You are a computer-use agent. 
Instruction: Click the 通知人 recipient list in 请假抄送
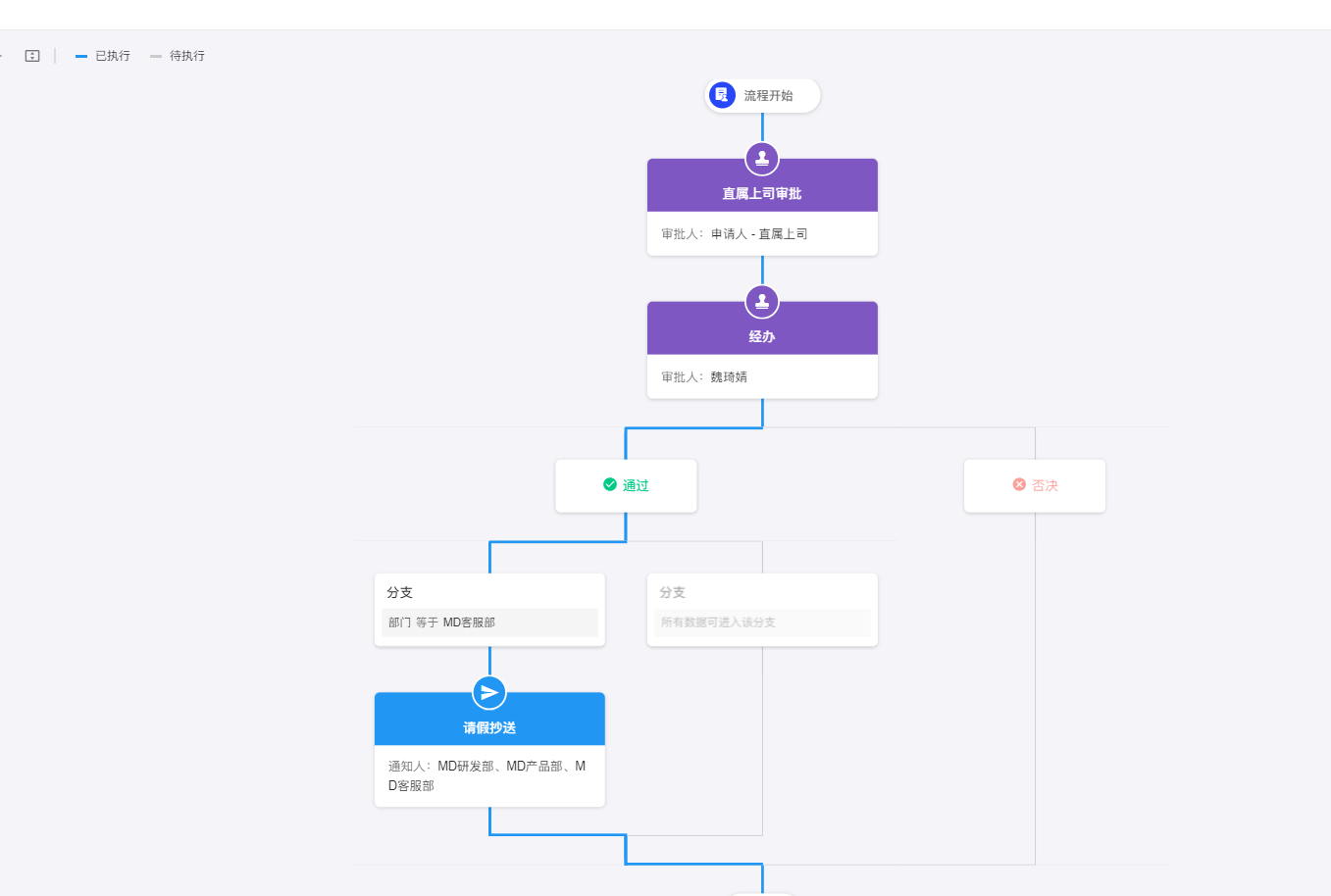point(489,775)
